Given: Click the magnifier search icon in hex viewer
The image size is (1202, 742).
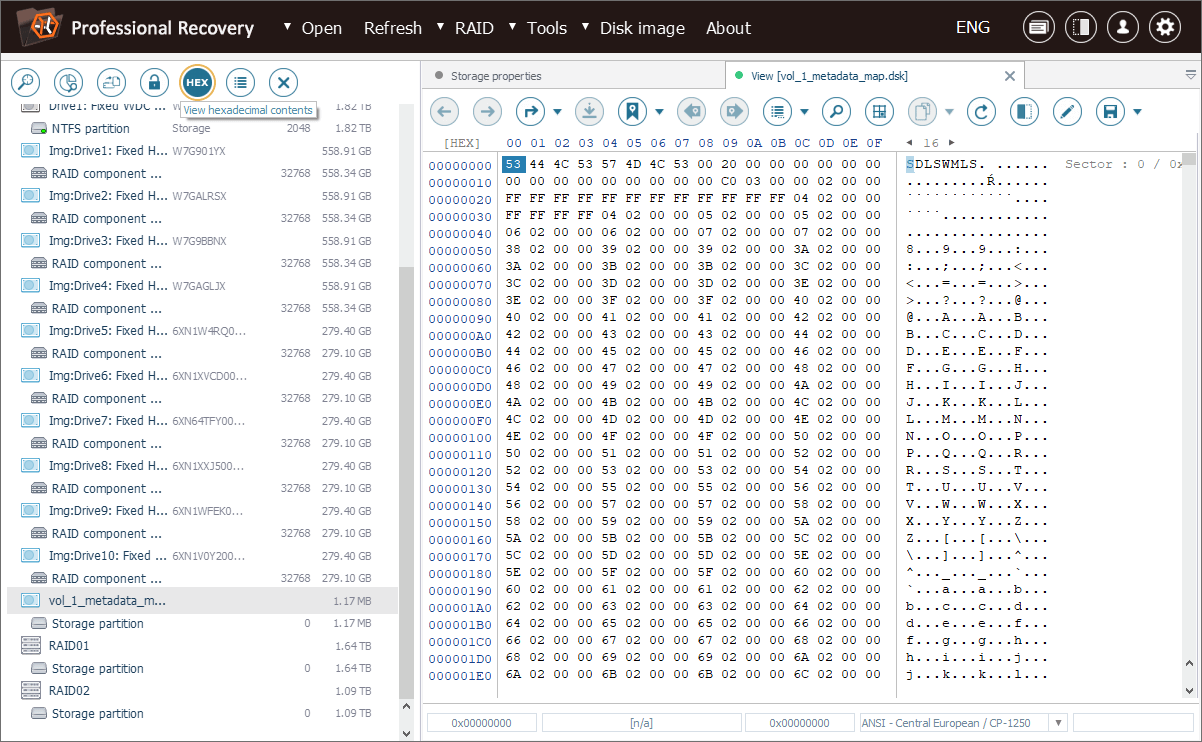Looking at the screenshot, I should [x=836, y=111].
